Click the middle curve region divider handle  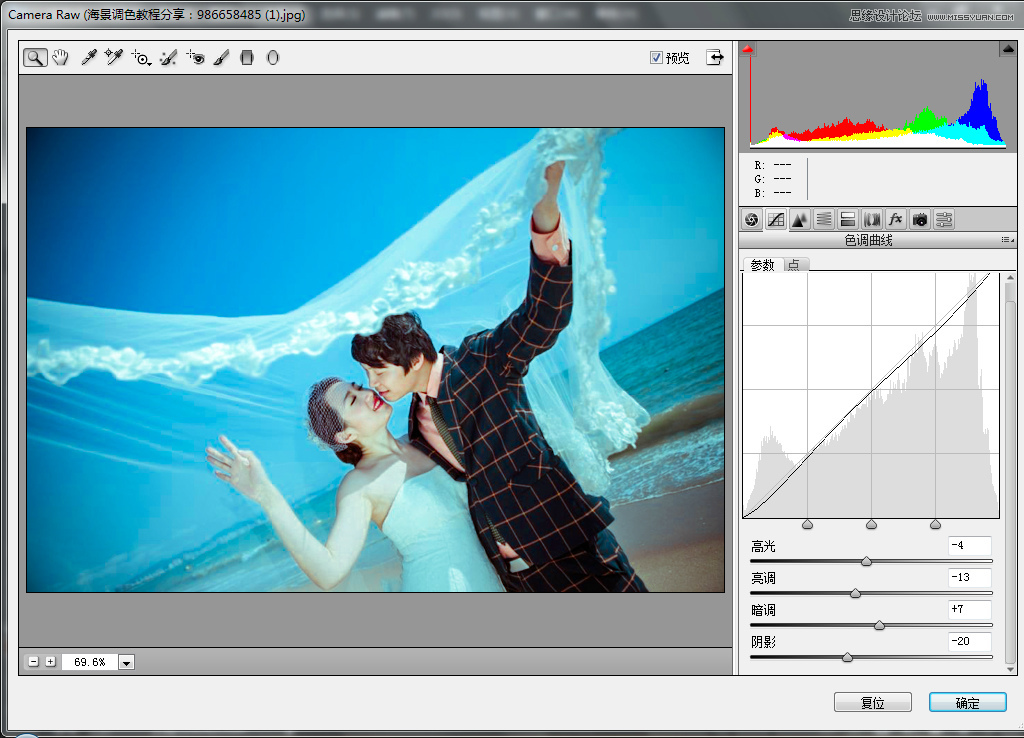point(871,524)
